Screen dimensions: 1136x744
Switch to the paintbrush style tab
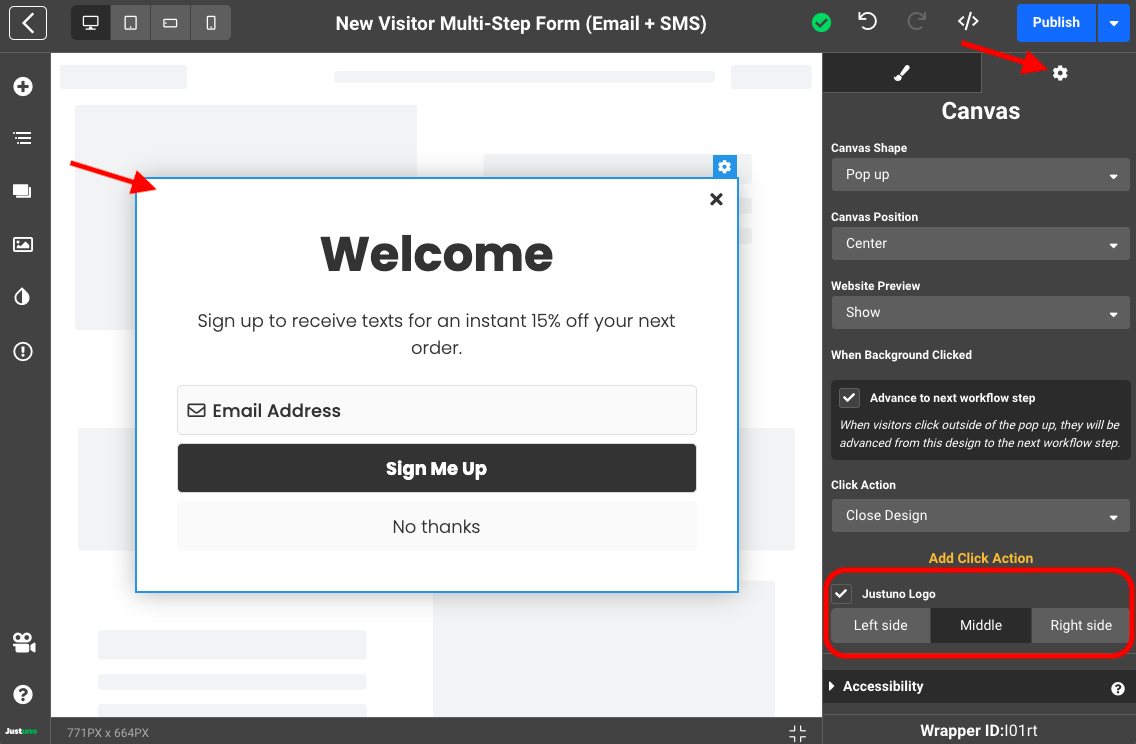(902, 73)
